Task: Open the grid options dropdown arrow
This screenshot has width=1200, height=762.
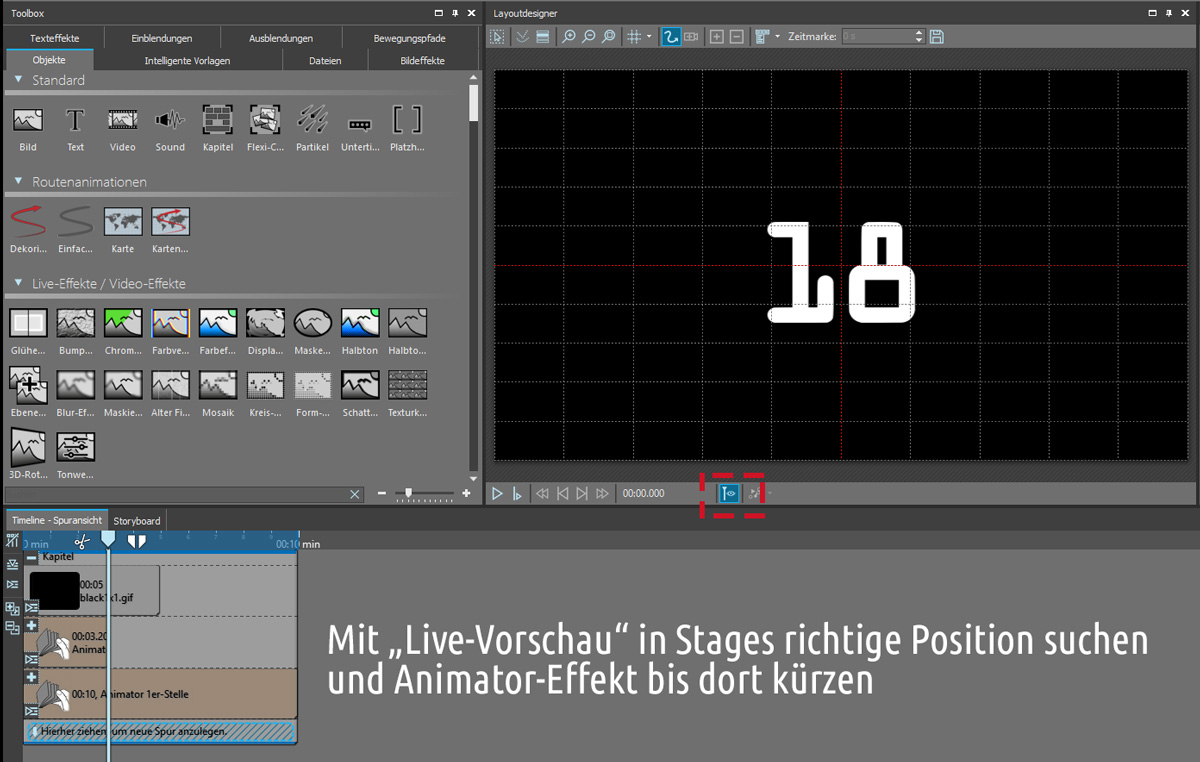Action: (x=649, y=37)
